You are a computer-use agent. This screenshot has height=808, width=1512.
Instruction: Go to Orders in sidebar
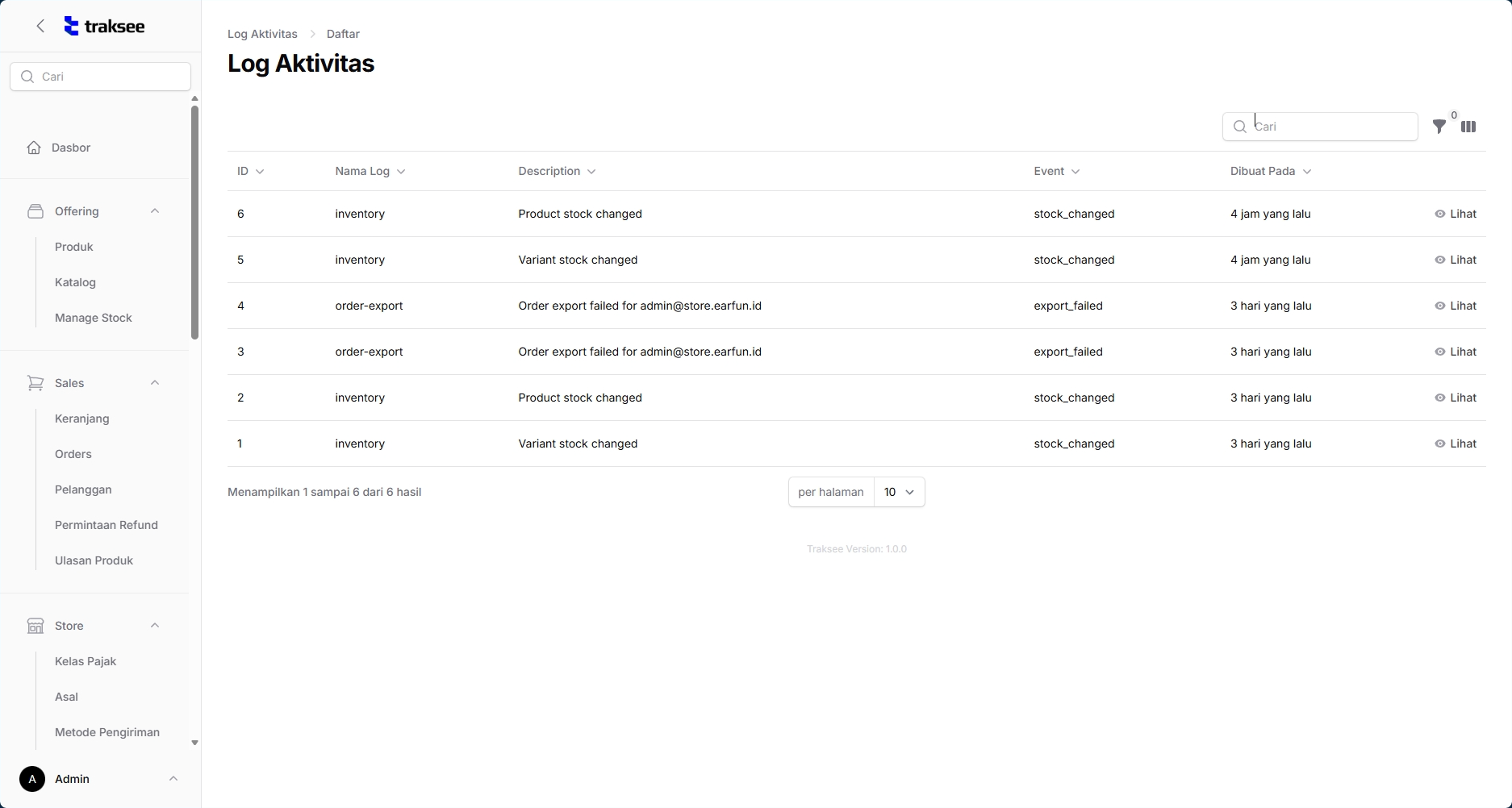tap(73, 454)
